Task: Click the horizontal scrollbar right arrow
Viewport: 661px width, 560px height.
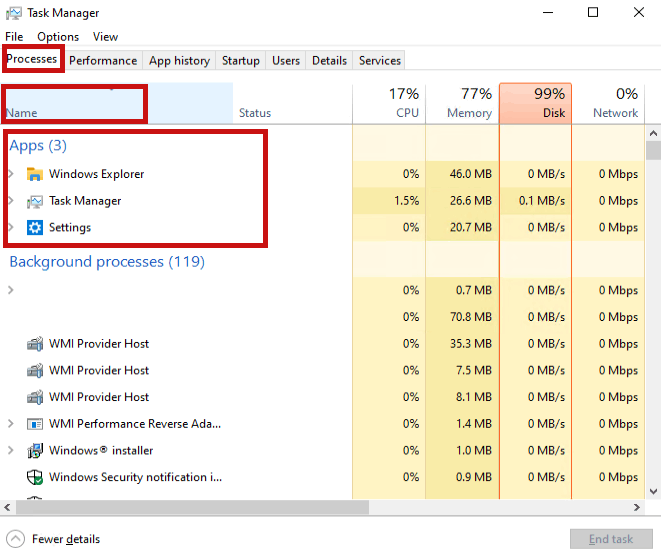Action: (x=637, y=507)
